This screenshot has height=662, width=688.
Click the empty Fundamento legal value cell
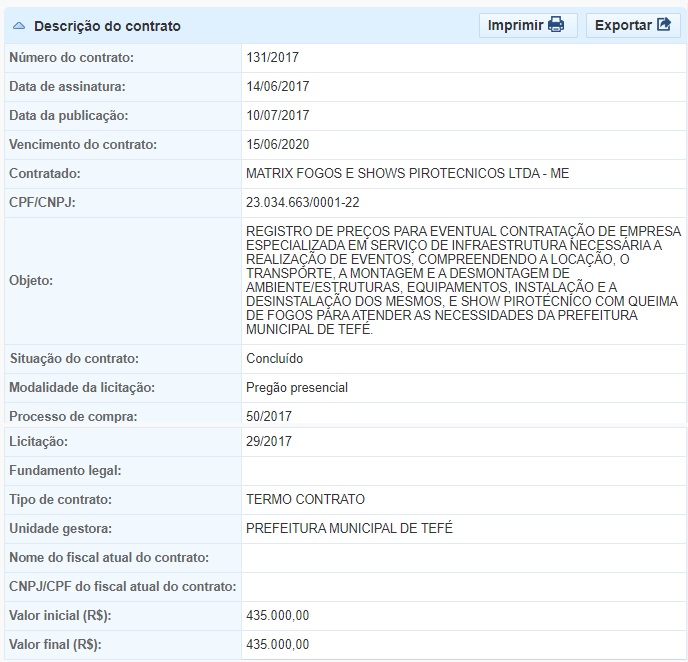click(462, 470)
